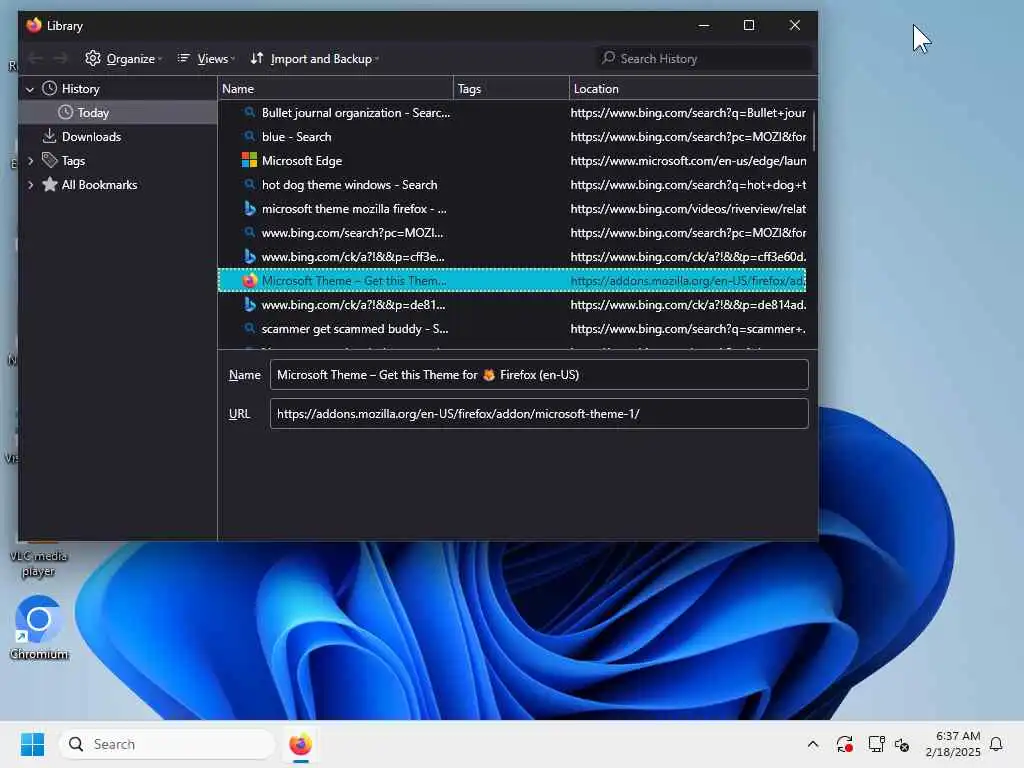Show hidden tray icons chevron
The width and height of the screenshot is (1024, 768).
coord(813,744)
